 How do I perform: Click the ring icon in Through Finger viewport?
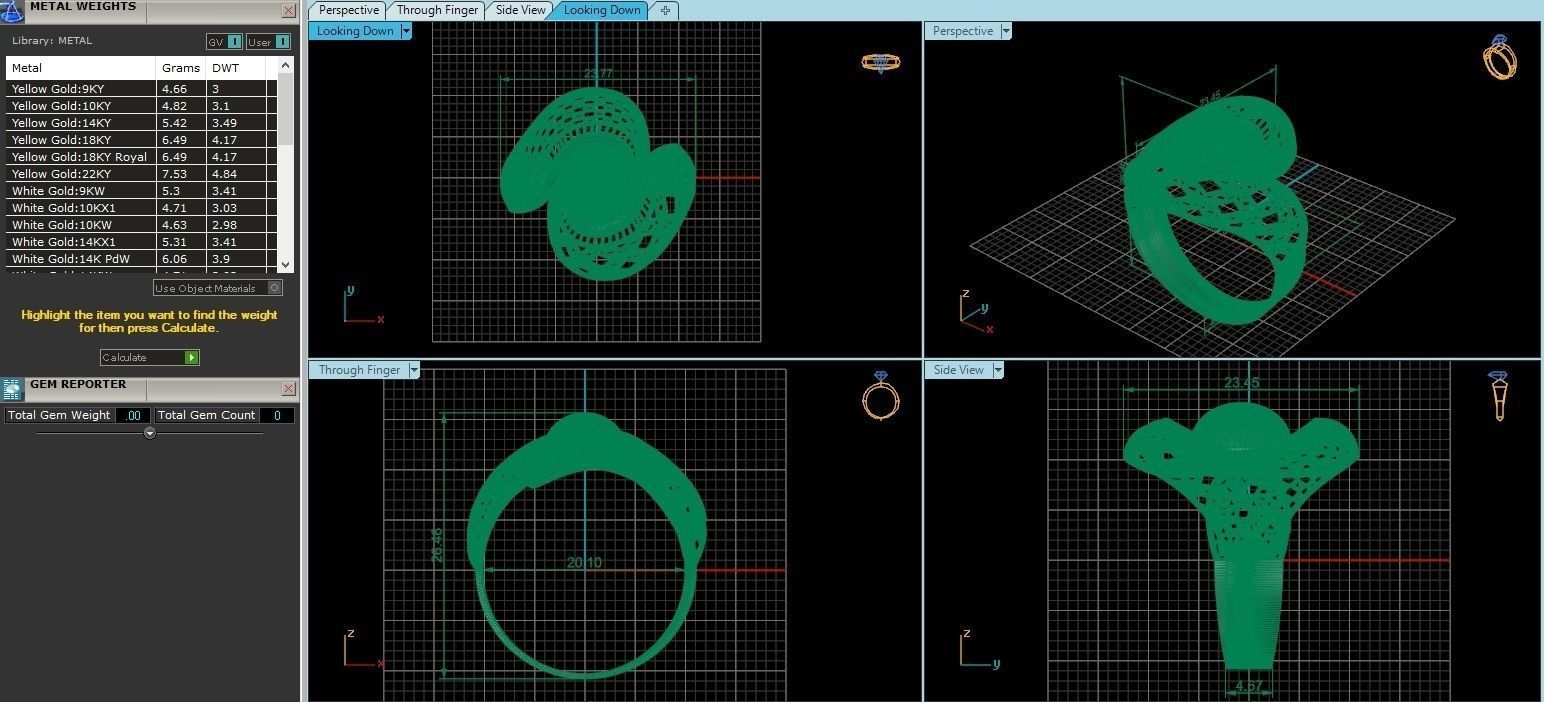point(881,395)
